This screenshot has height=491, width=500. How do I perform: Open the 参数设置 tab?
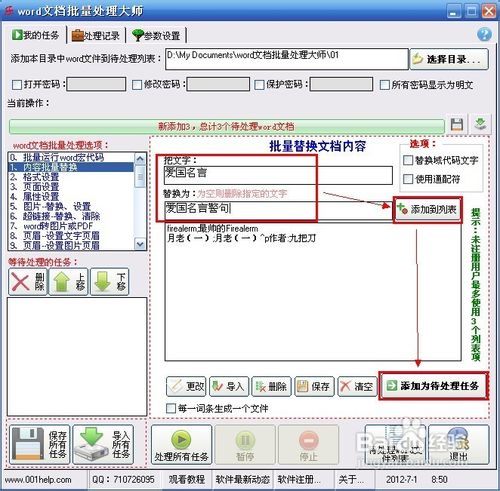point(156,35)
